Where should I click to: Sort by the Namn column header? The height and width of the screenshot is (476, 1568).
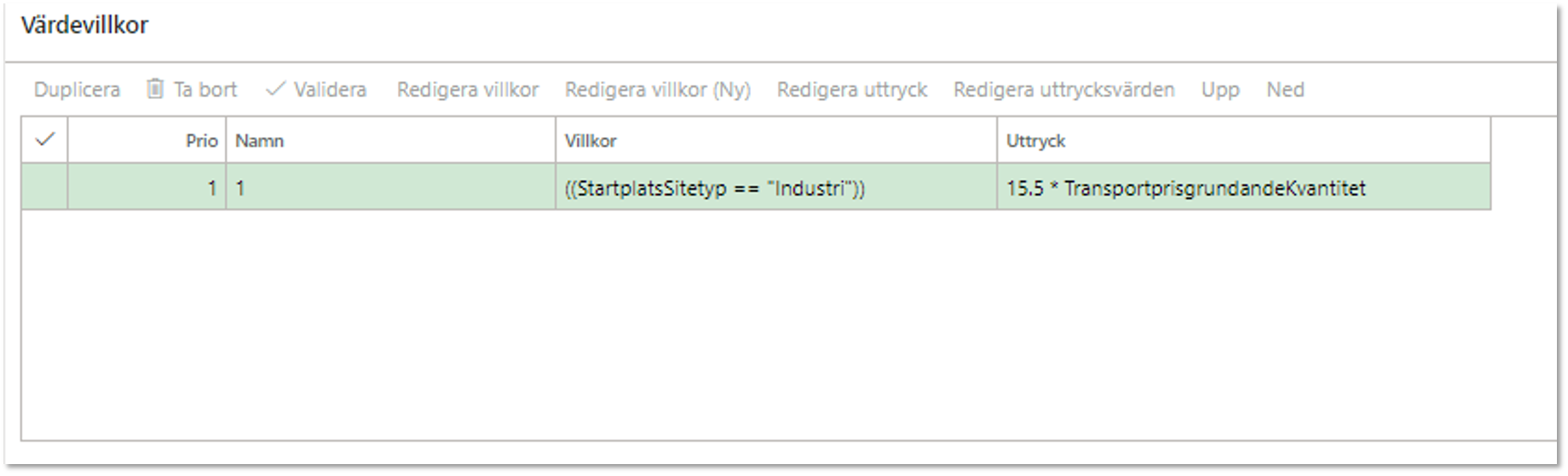390,140
